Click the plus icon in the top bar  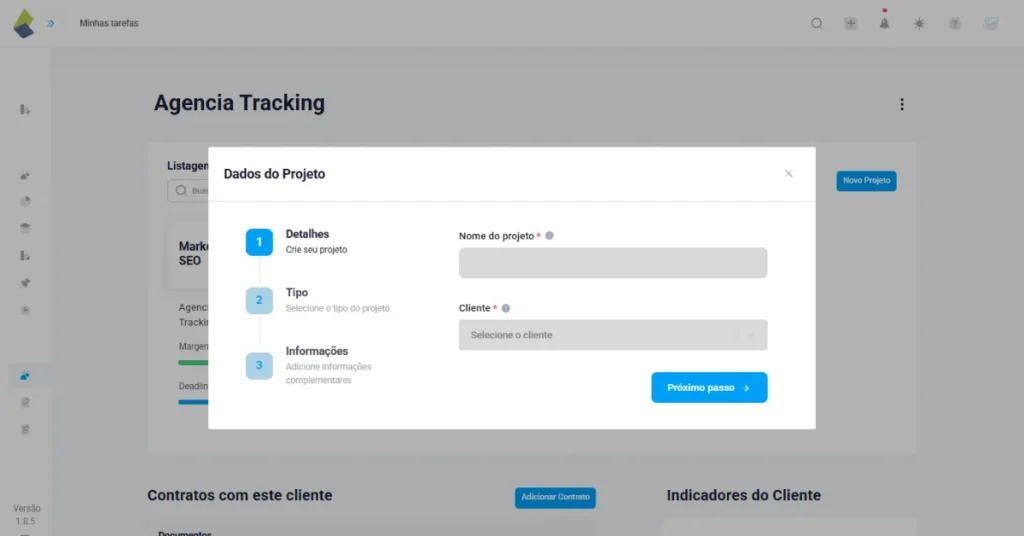(x=850, y=24)
